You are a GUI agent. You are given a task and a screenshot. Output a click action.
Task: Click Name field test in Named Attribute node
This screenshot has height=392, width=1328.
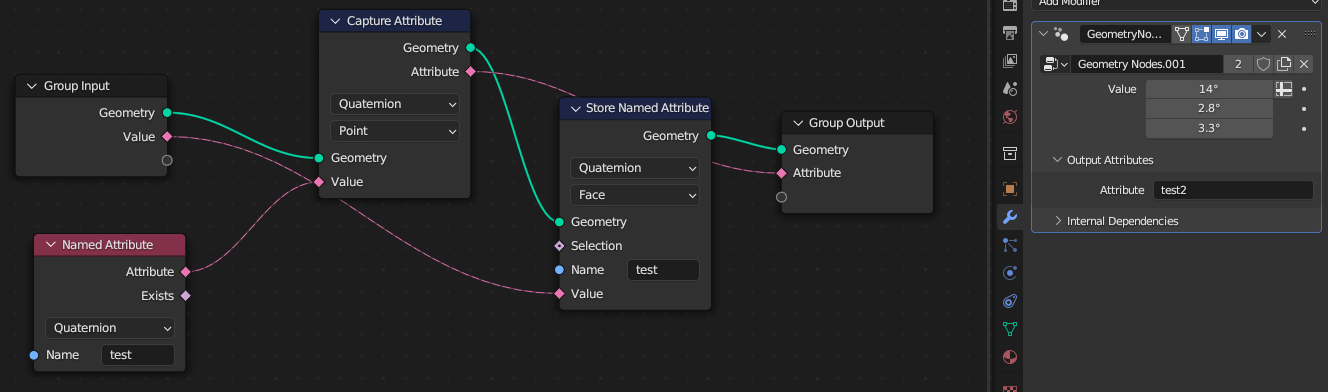point(138,355)
